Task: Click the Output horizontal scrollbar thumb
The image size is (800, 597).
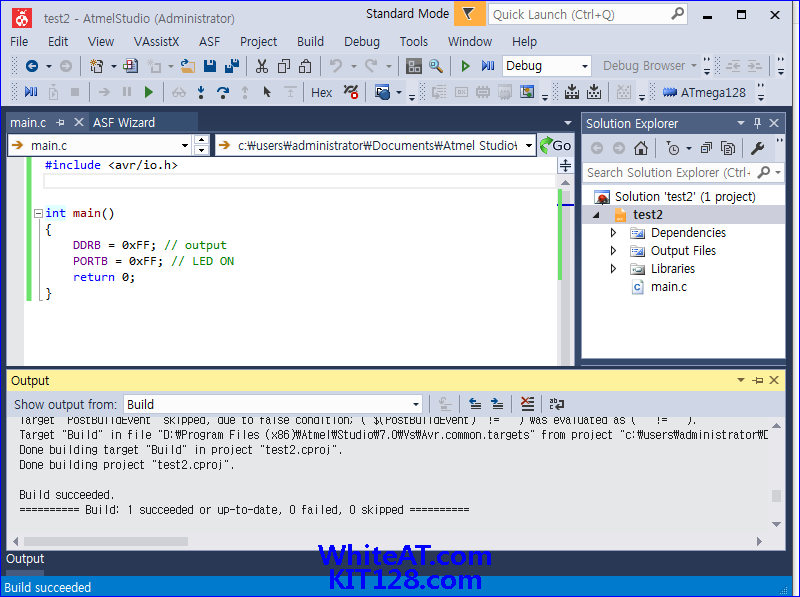Action: (106, 541)
